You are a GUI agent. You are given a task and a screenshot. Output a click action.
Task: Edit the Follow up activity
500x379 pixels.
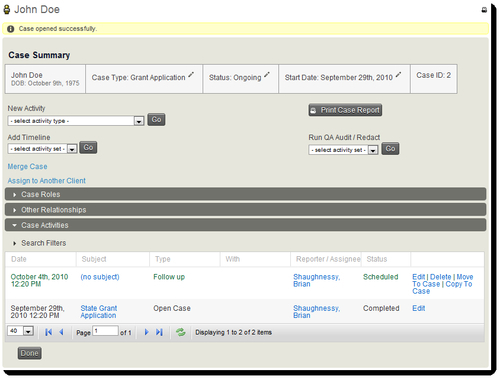[419, 277]
